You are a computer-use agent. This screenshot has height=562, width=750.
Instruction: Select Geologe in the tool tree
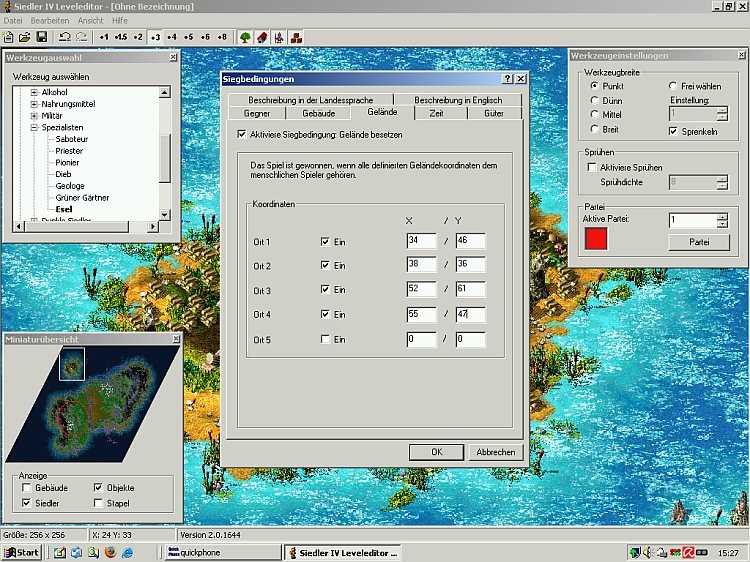tap(70, 186)
